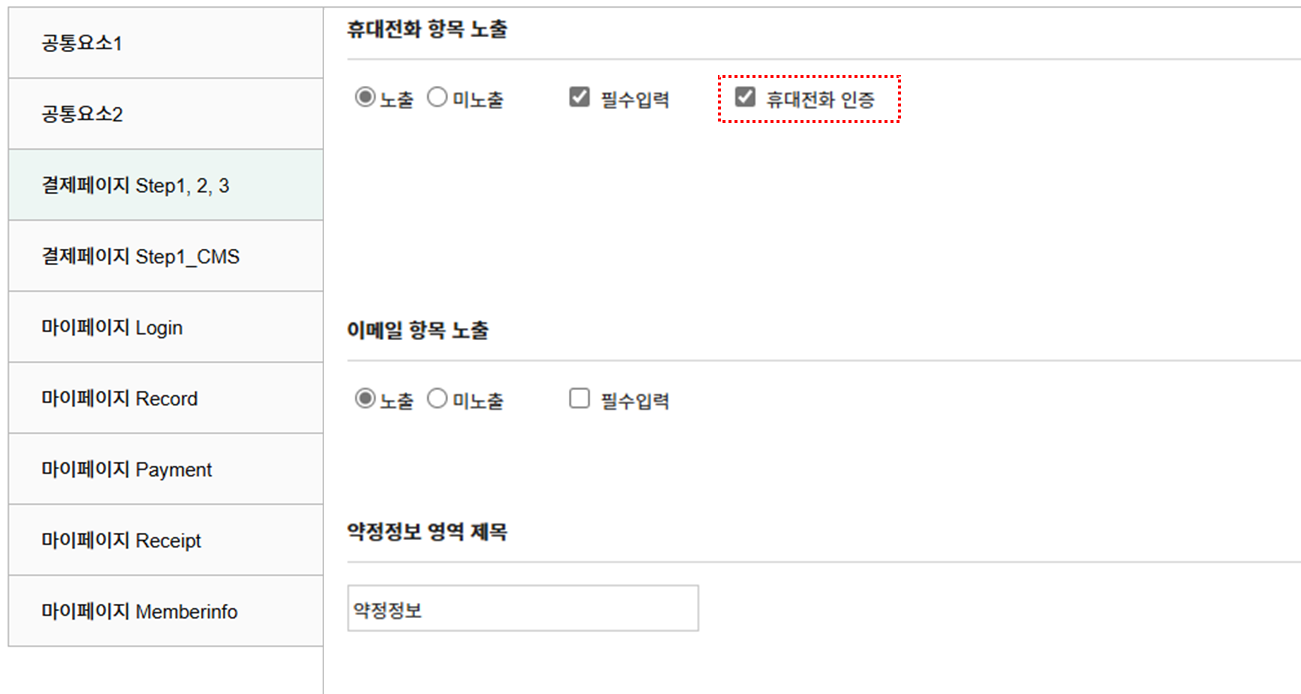Open the 공통요소1 tab
1301x694 pixels.
click(x=165, y=44)
